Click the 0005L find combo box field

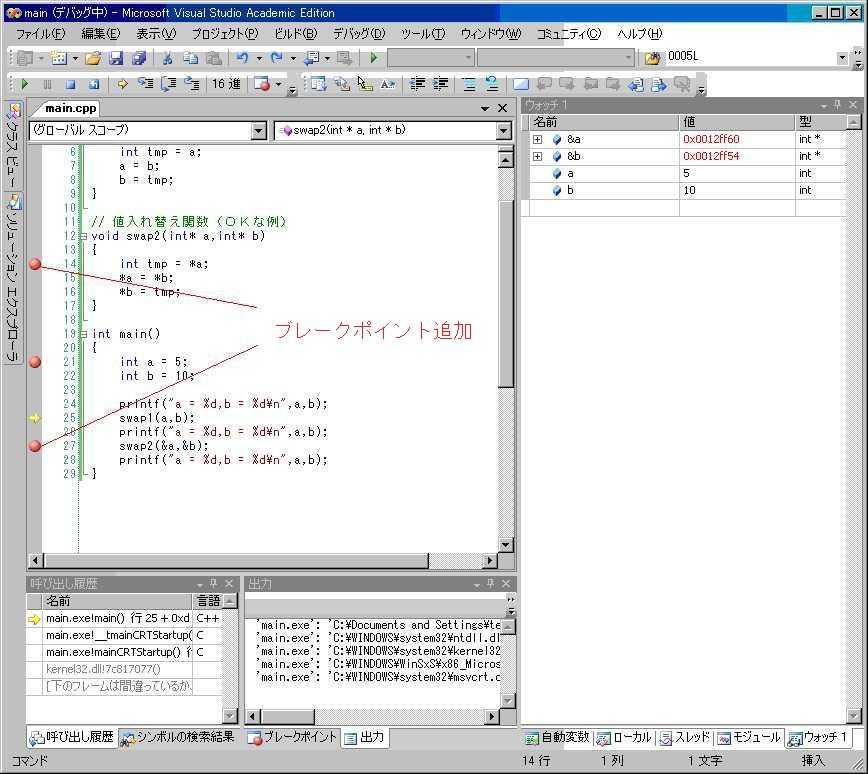(751, 56)
